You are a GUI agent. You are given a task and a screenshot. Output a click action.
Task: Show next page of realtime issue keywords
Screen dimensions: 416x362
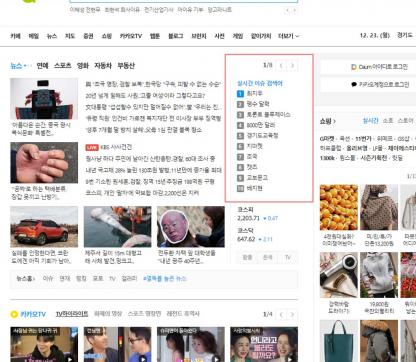[x=292, y=66]
